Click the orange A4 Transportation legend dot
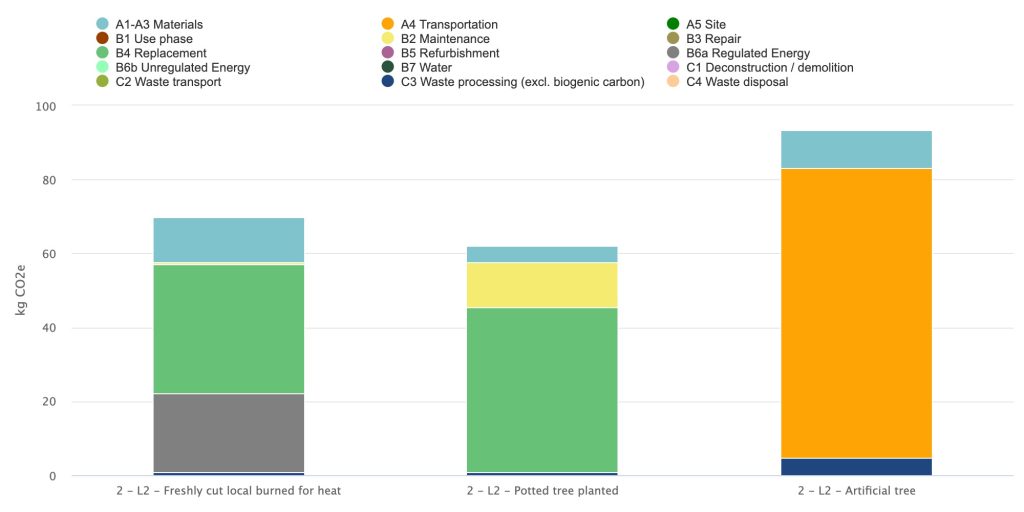This screenshot has width=1024, height=512. point(388,24)
